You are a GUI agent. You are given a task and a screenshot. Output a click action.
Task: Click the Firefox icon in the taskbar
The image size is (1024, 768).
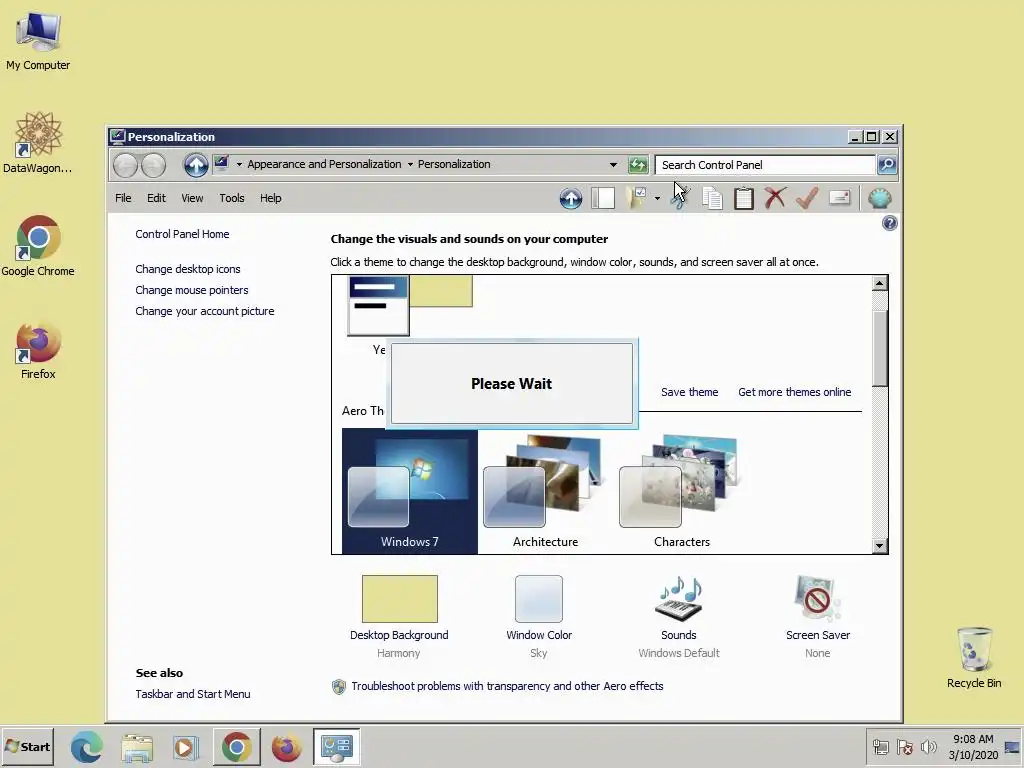286,747
